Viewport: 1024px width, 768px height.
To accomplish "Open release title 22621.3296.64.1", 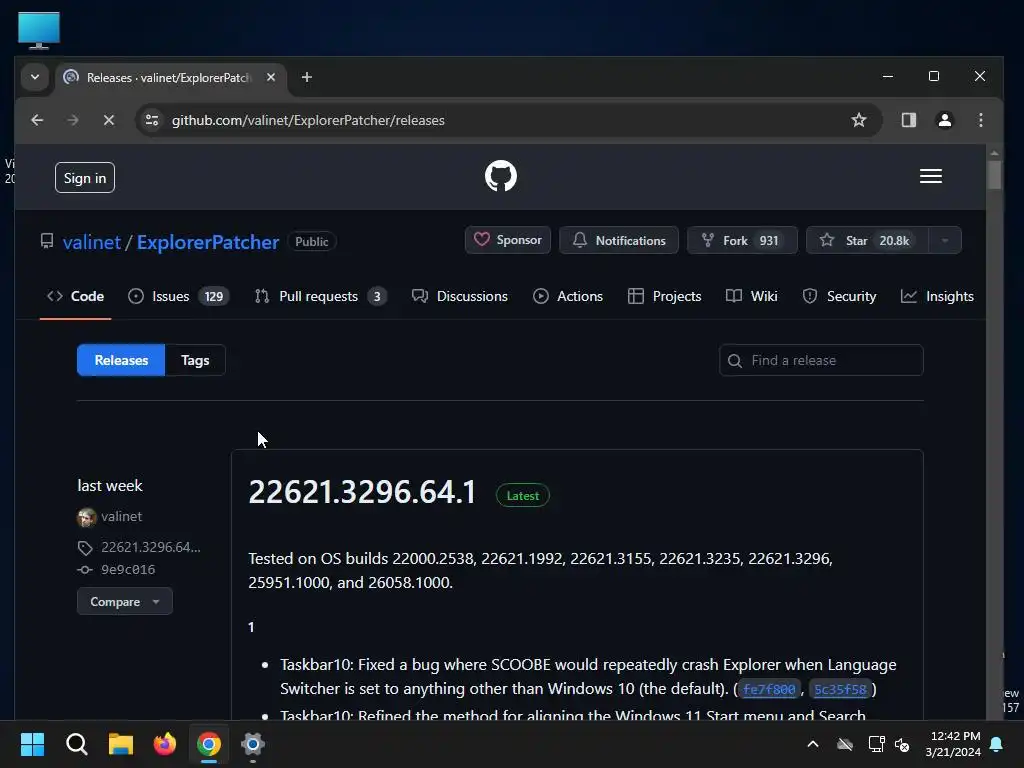I will (362, 492).
